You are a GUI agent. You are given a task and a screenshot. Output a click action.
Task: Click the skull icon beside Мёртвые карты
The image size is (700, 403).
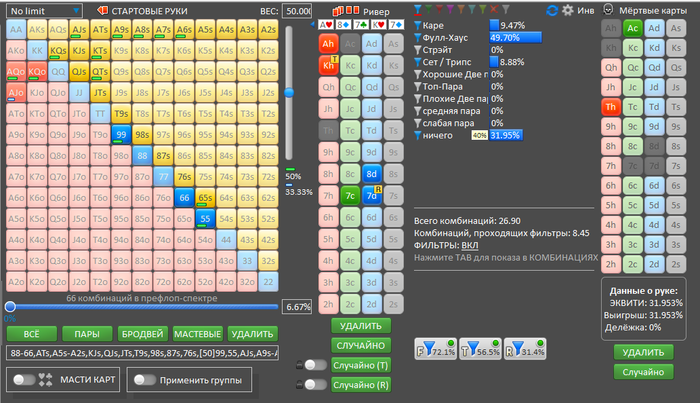[x=608, y=9]
